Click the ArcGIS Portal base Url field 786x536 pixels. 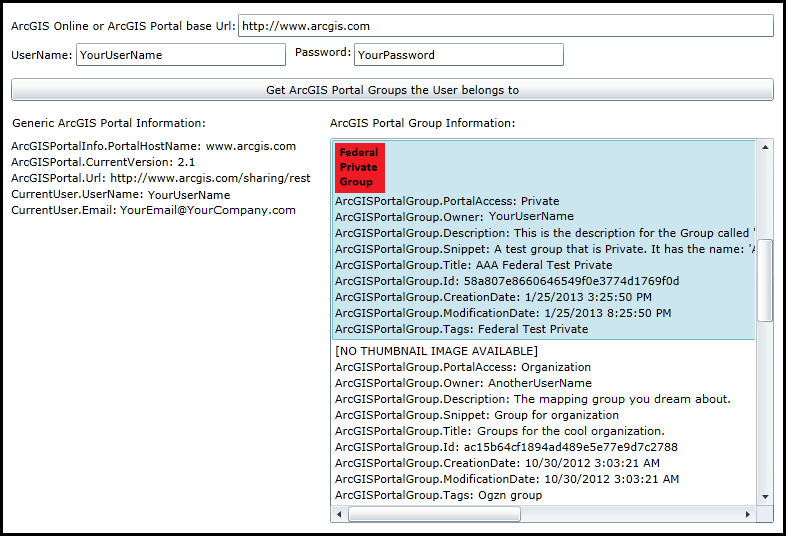pyautogui.click(x=506, y=26)
